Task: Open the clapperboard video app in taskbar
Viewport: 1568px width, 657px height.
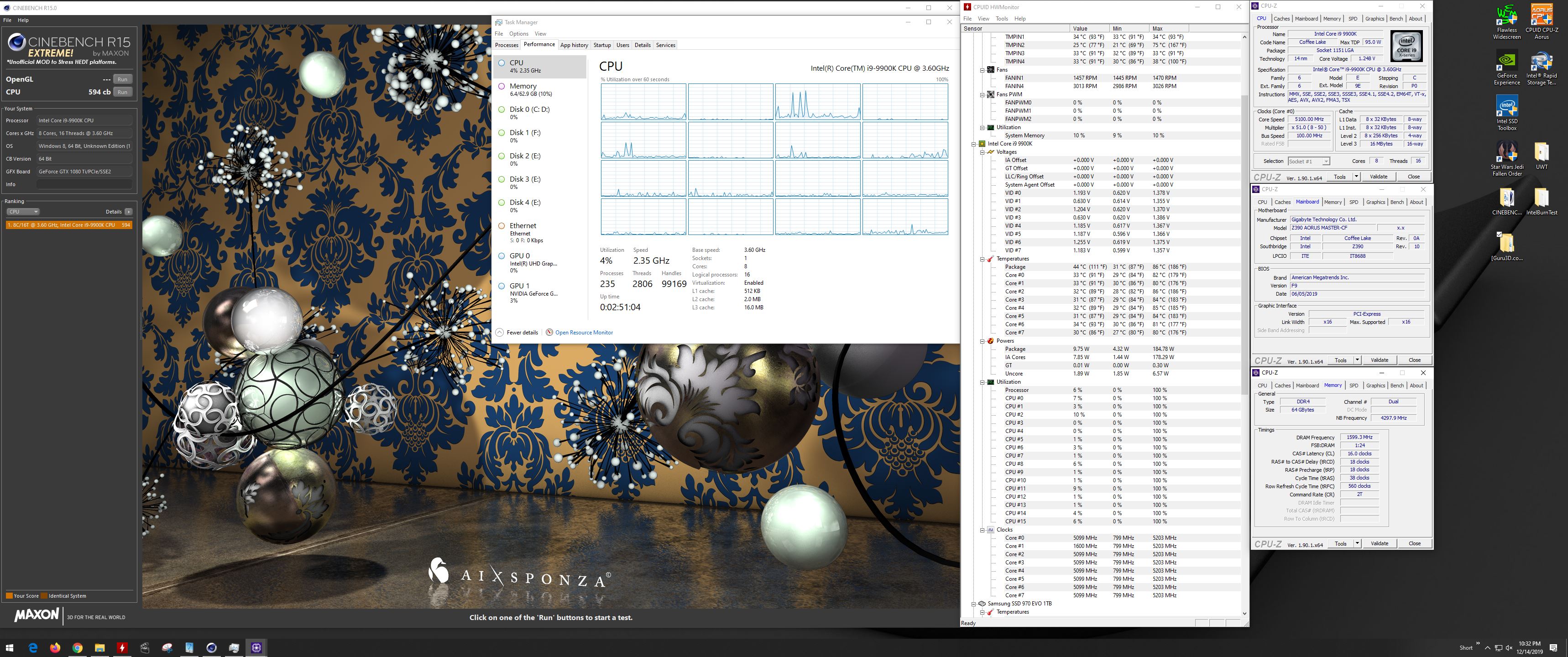Action: pyautogui.click(x=145, y=648)
